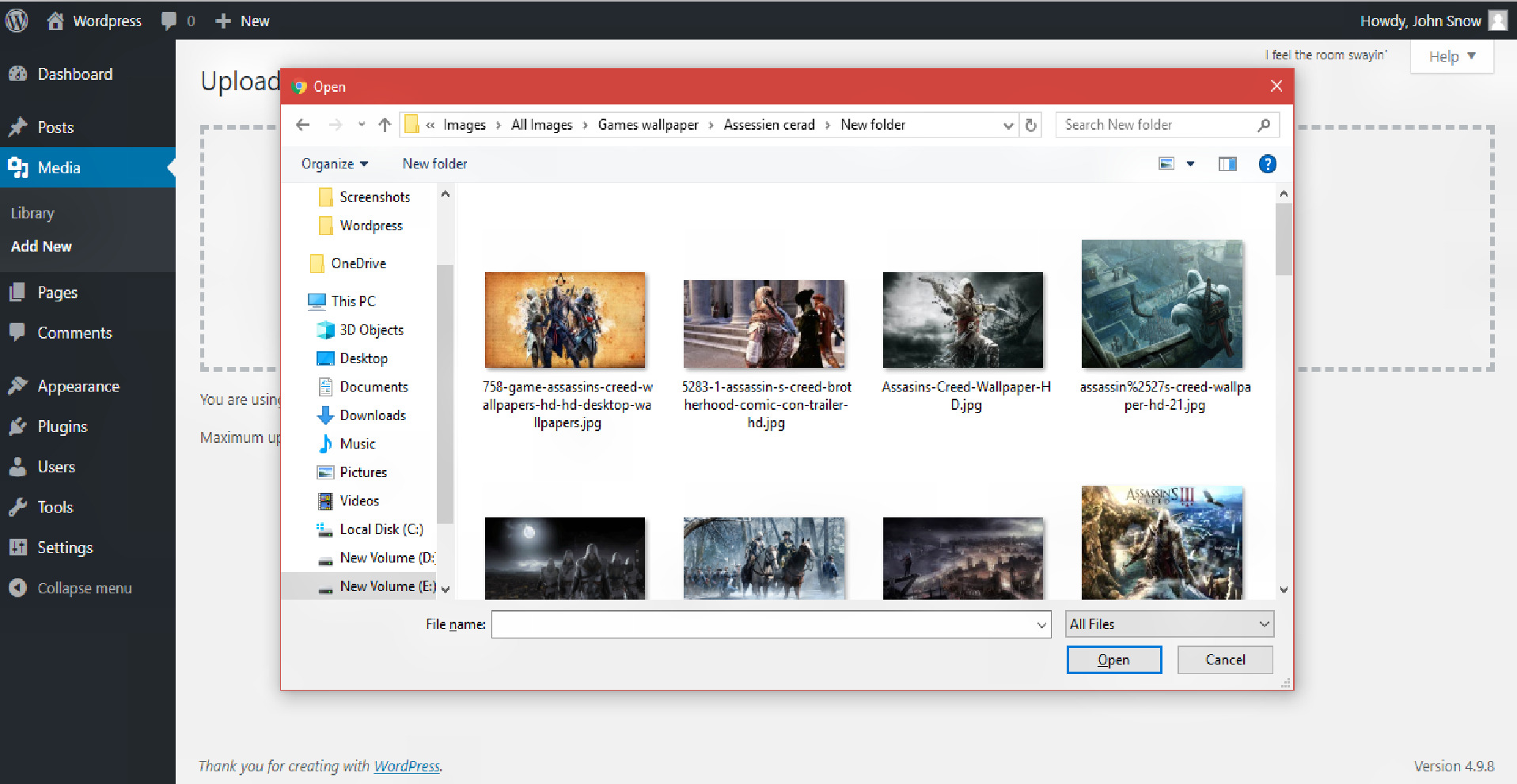Click the Images breadcrumb
This screenshot has height=784, width=1517.
pyautogui.click(x=465, y=125)
